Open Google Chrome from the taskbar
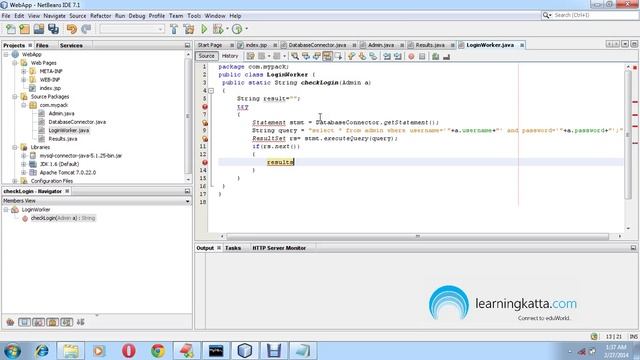Viewport: 640px width, 360px height. [x=158, y=351]
